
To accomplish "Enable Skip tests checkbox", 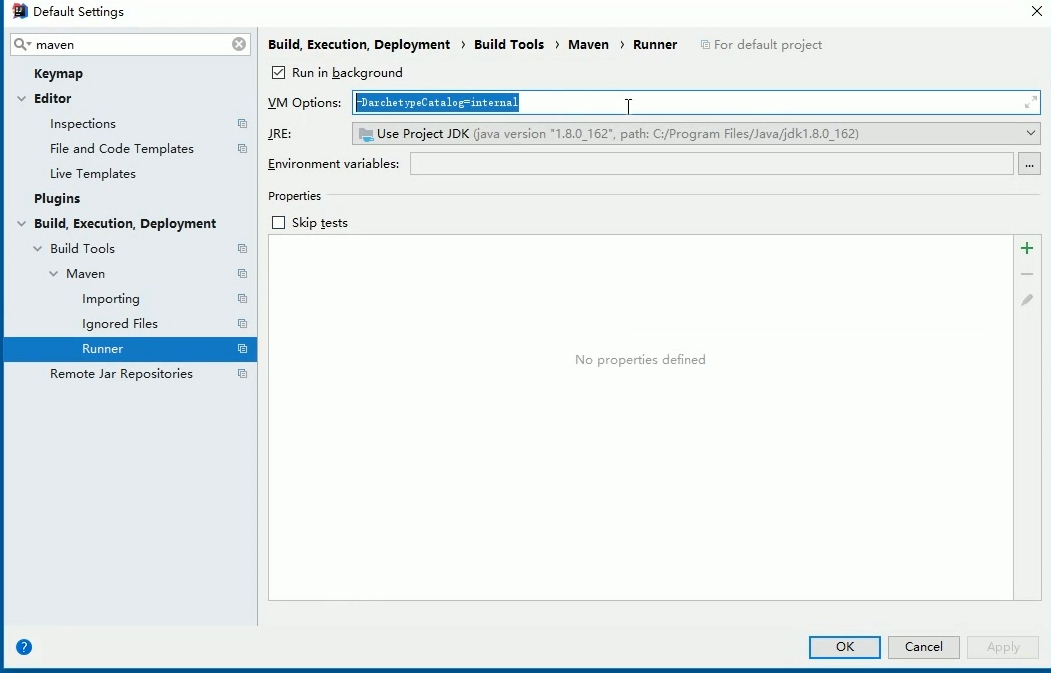I will tap(278, 223).
